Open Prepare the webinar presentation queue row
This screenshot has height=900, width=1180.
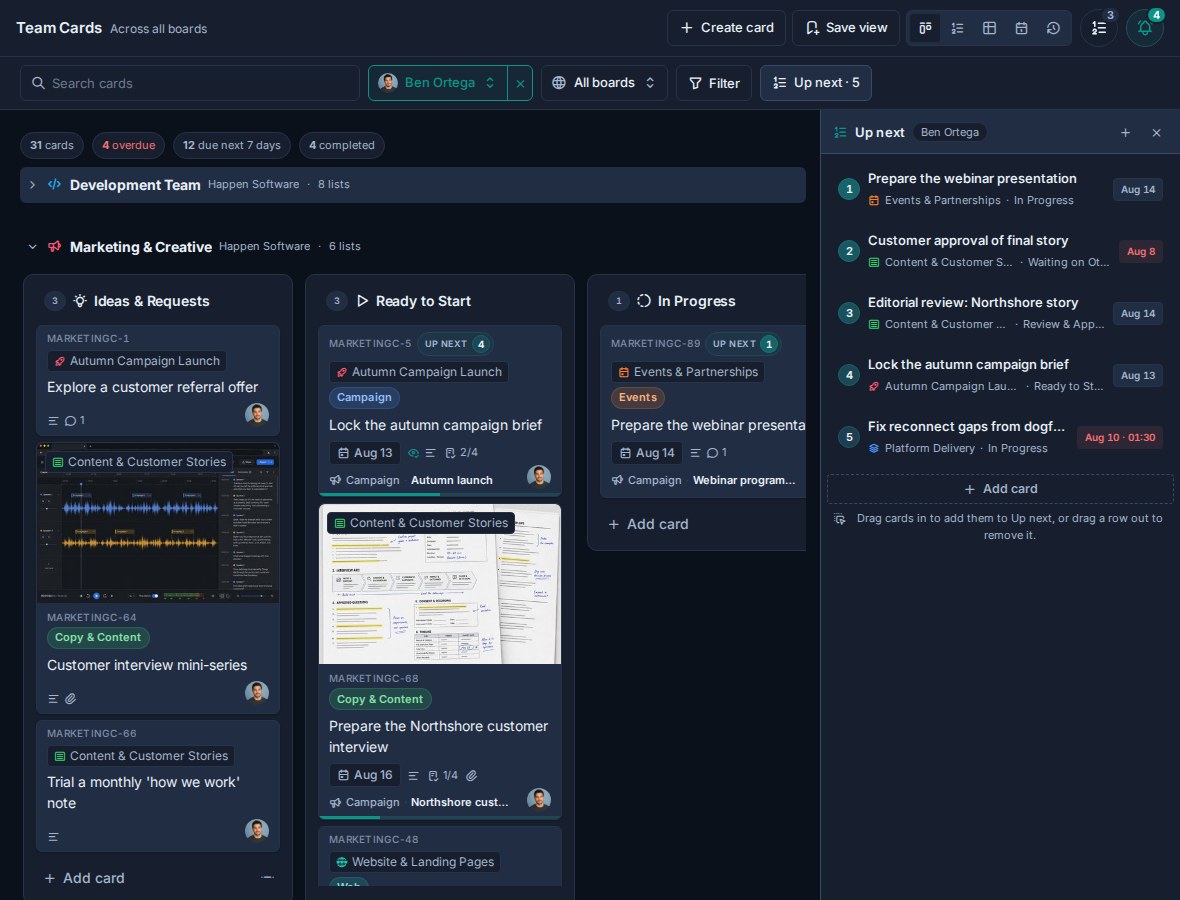coord(1000,189)
